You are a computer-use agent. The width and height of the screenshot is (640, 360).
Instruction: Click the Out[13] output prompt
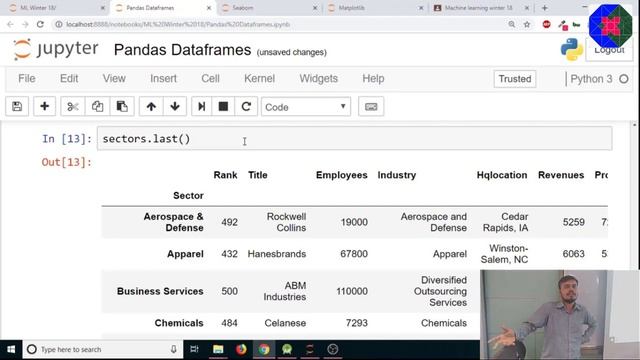67,162
